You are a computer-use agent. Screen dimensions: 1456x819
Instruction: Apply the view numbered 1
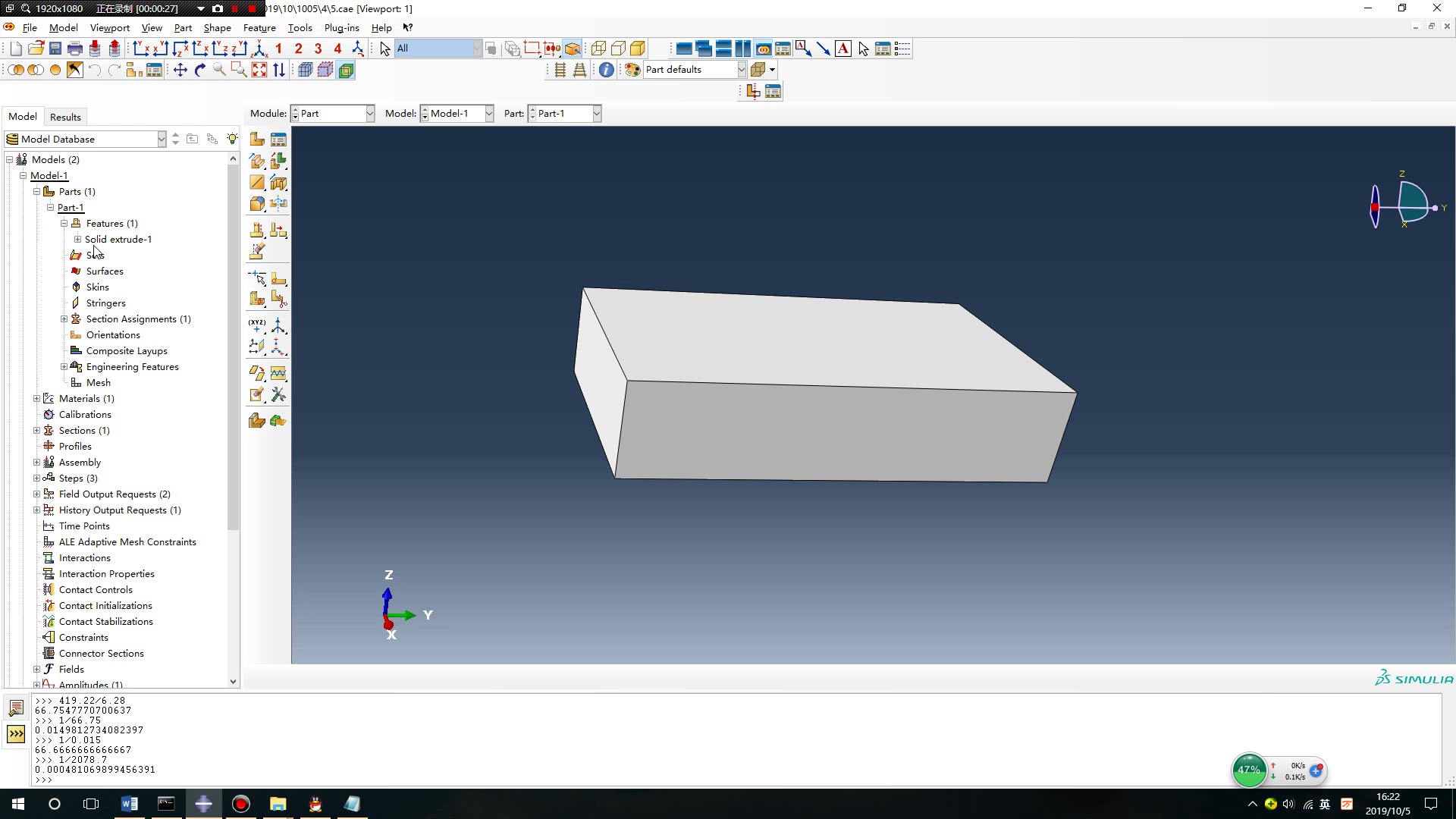[278, 49]
